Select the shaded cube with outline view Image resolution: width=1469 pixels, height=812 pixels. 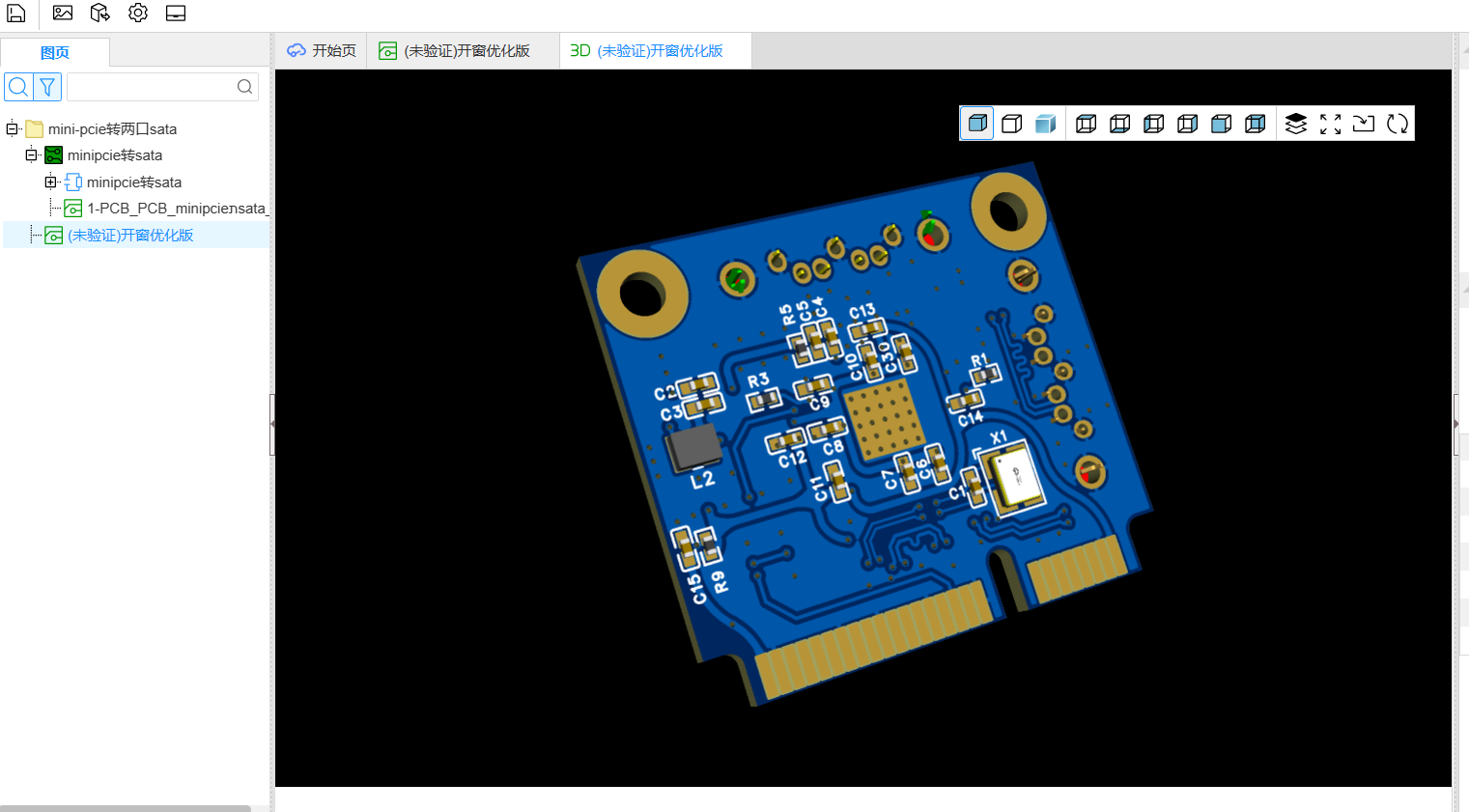tap(977, 124)
